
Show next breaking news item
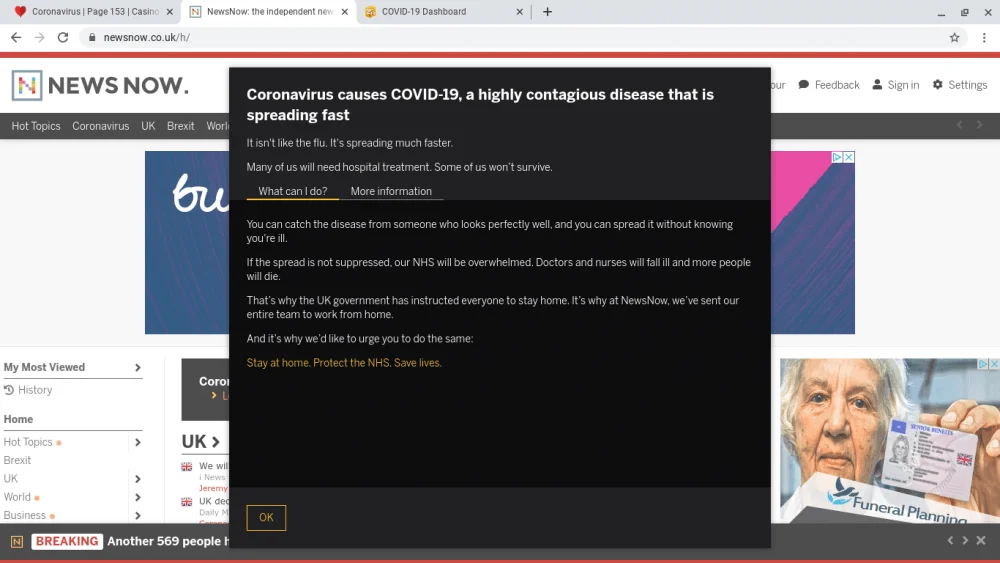(965, 540)
